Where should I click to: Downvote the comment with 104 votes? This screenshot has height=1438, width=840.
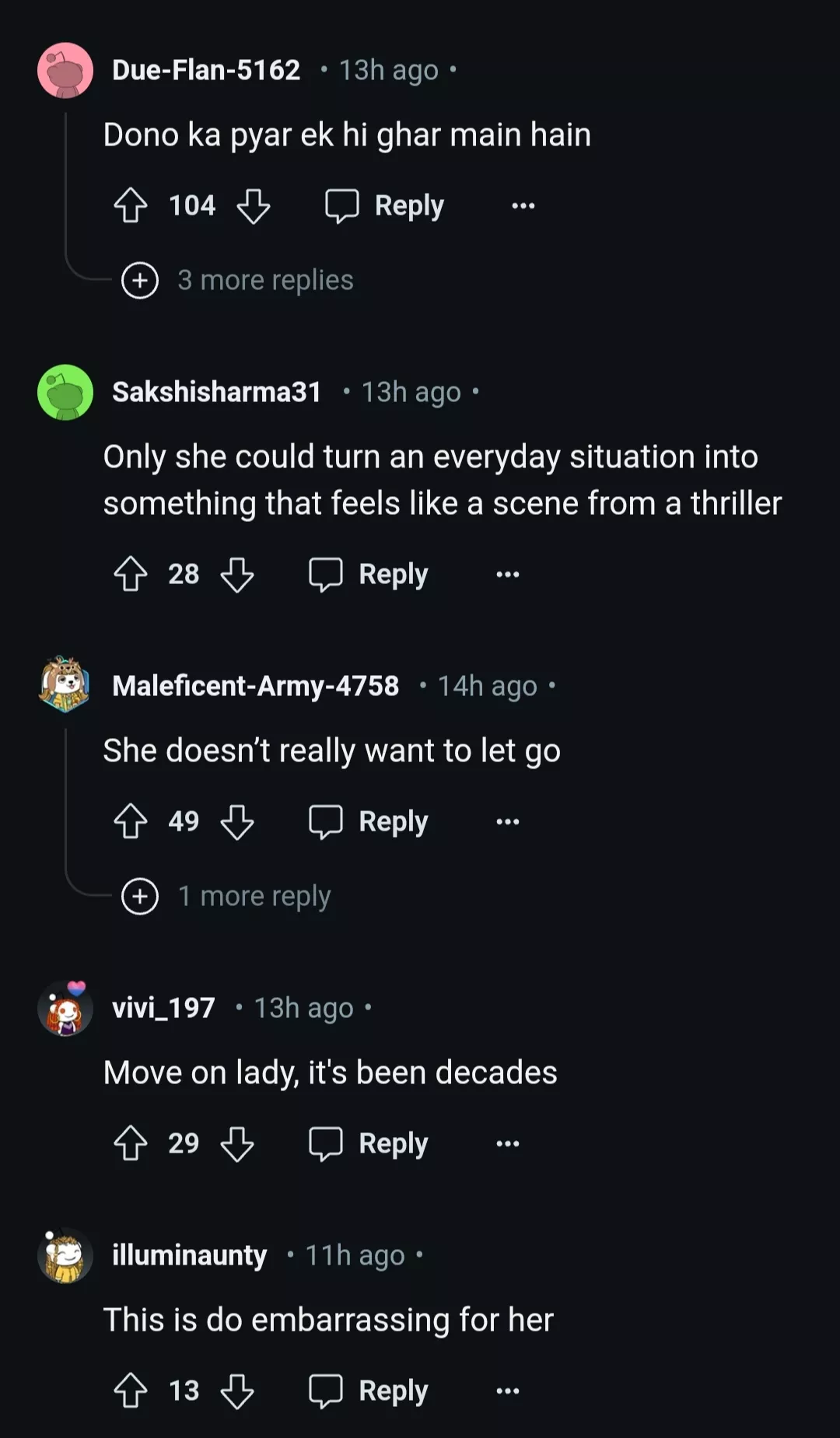click(254, 206)
